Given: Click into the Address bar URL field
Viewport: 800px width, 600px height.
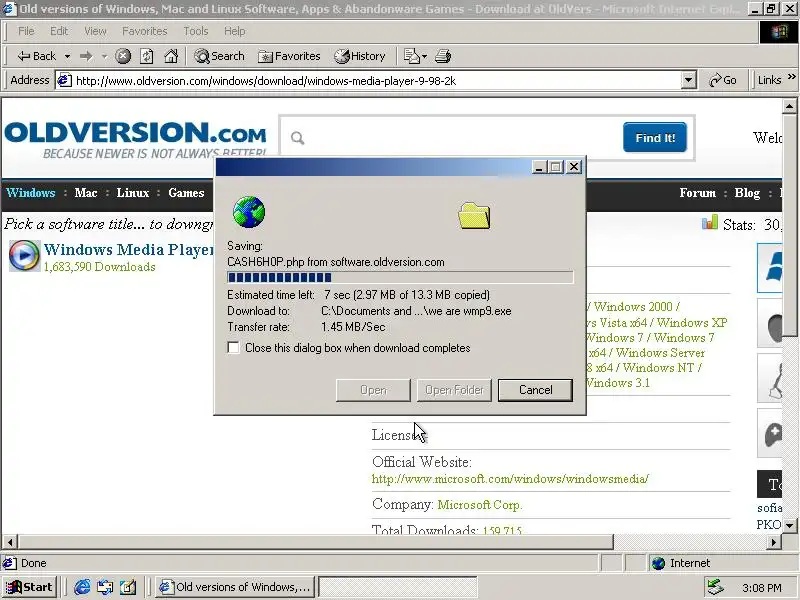Looking at the screenshot, I should (x=378, y=81).
